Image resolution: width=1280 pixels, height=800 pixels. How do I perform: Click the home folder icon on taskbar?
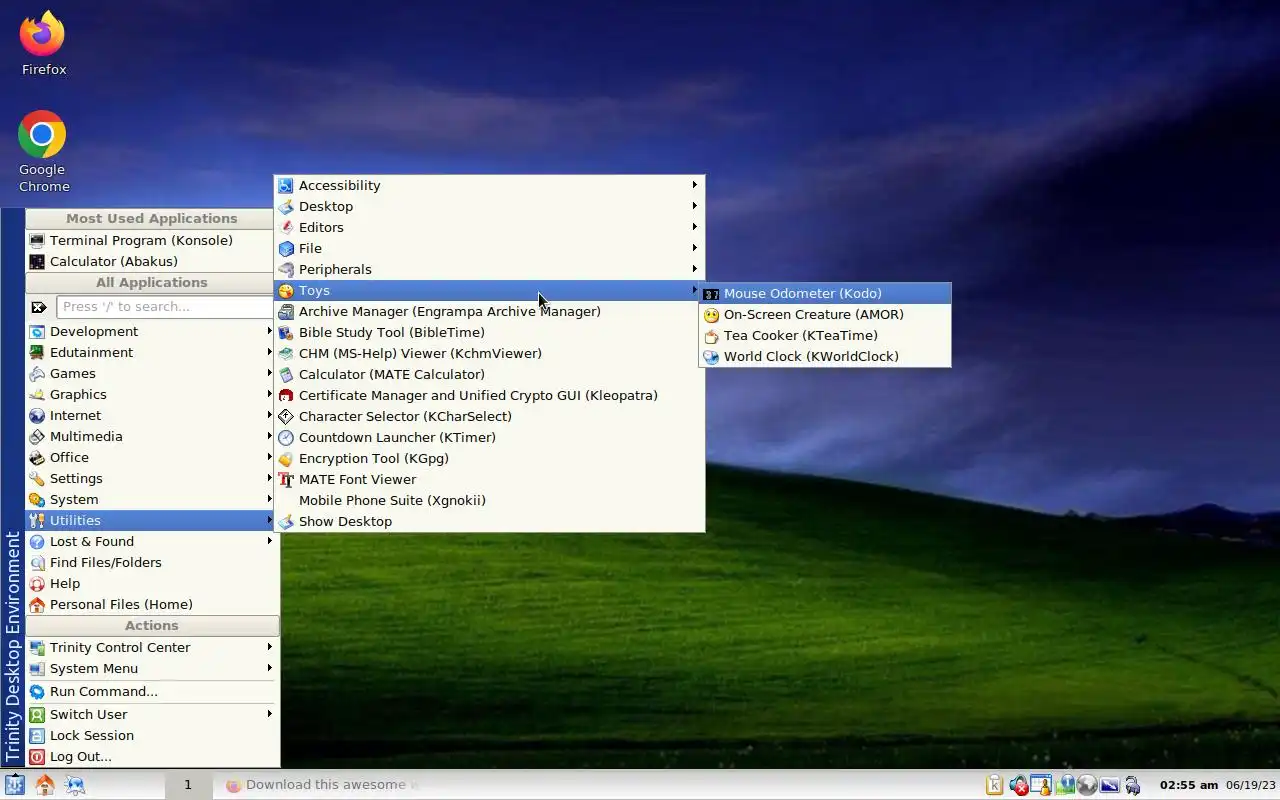(x=45, y=785)
